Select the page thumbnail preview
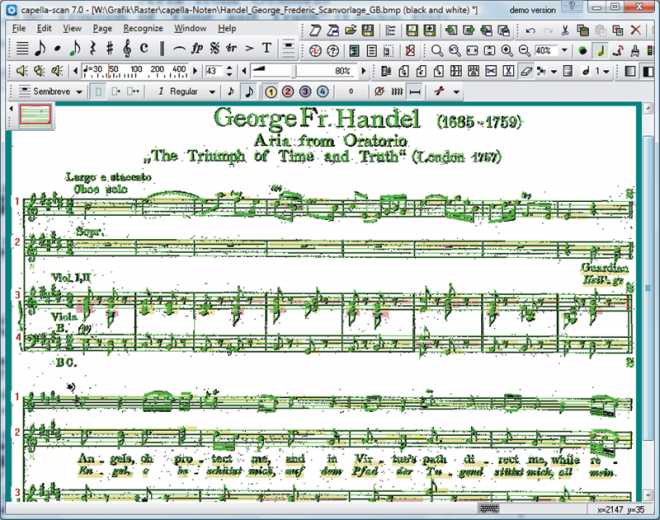 click(35, 115)
